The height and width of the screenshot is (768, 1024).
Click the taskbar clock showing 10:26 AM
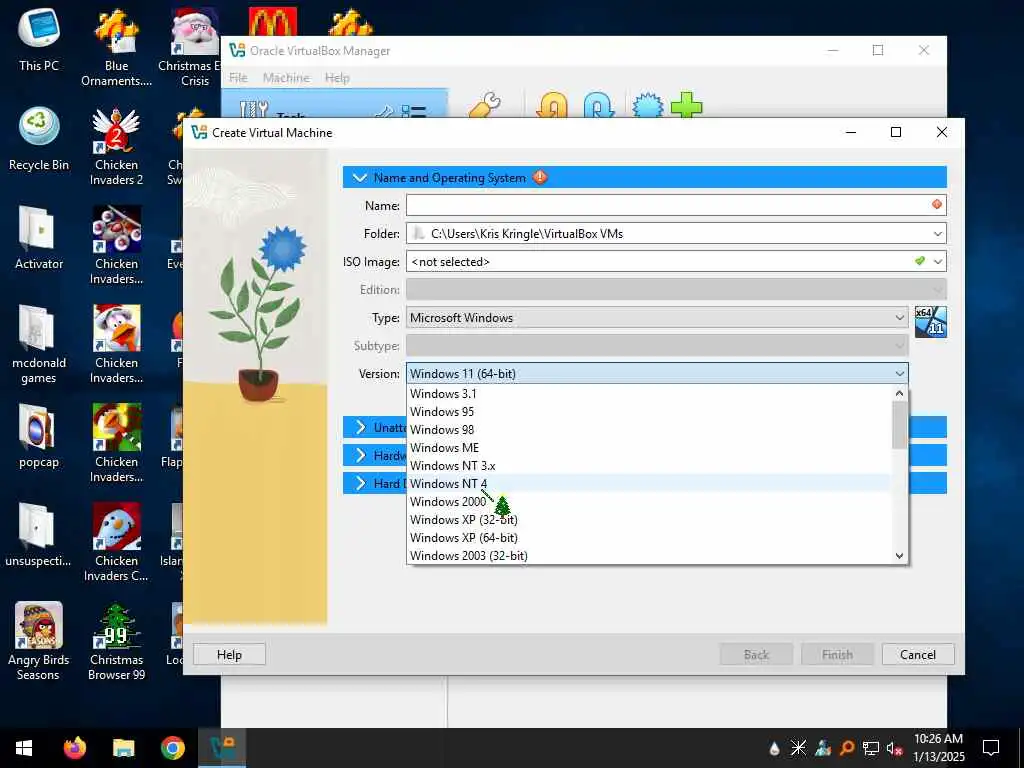coord(938,748)
